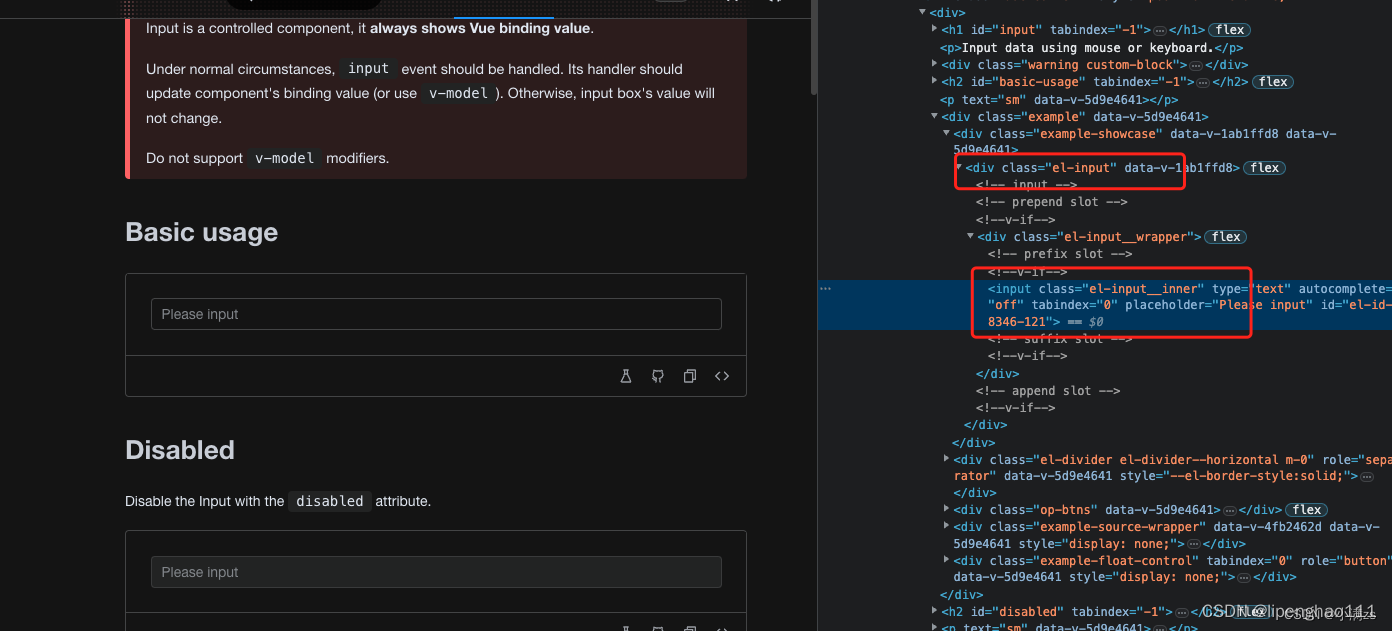The width and height of the screenshot is (1392, 631).
Task: Select the 'prefix slot' comment node
Action: (1060, 254)
